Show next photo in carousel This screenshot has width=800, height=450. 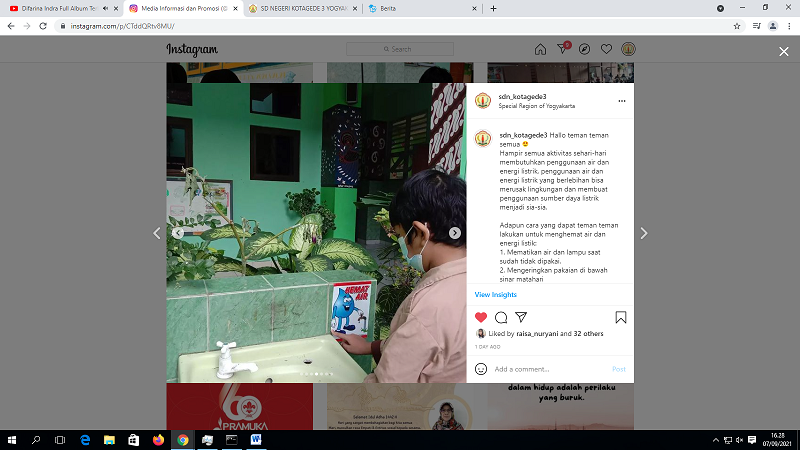[455, 233]
